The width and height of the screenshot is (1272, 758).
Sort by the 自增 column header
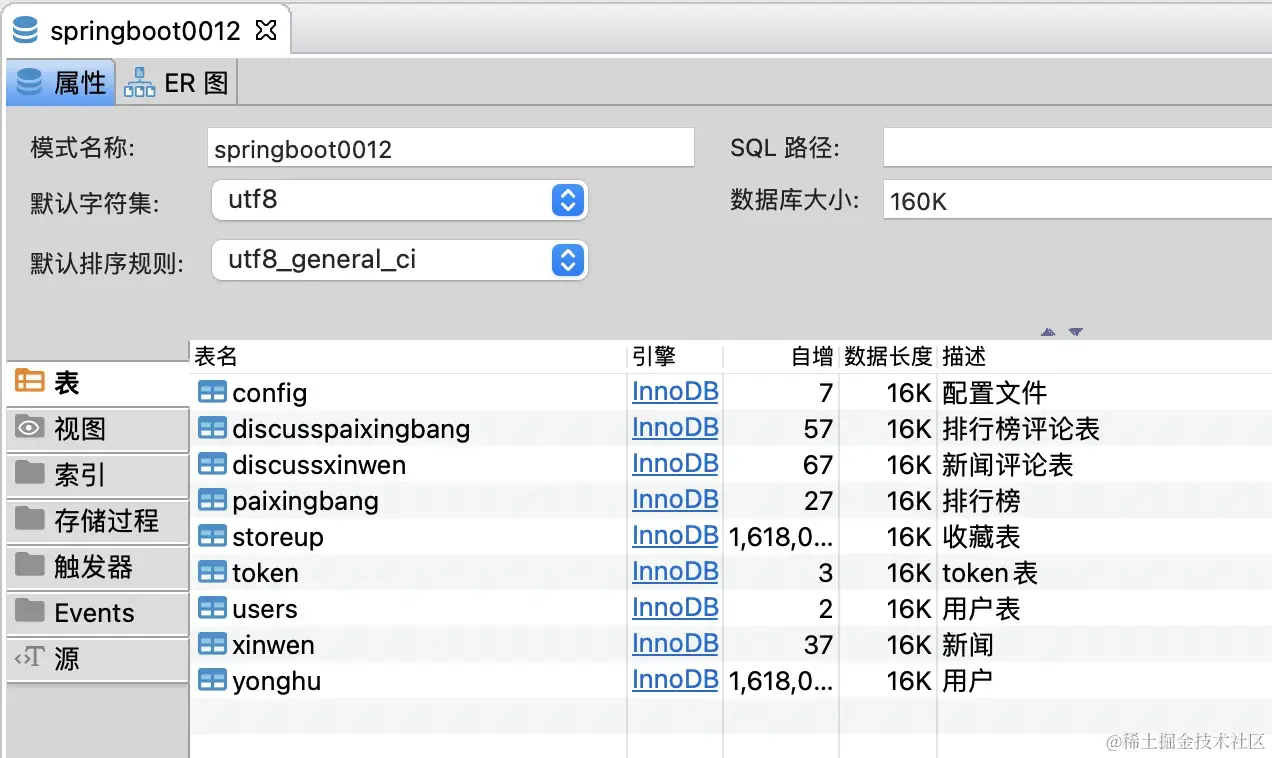point(781,356)
